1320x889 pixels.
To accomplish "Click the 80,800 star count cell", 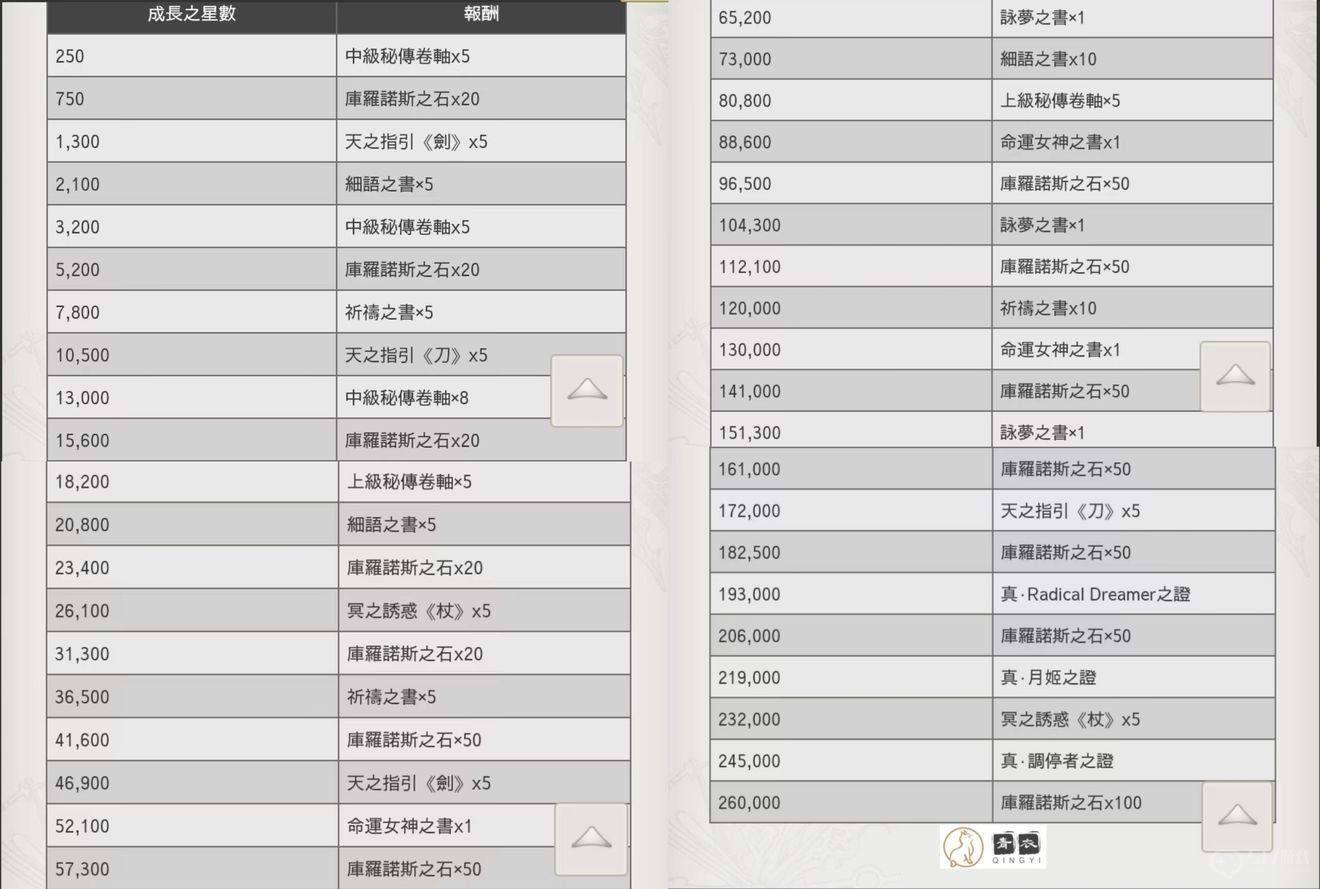I will click(x=851, y=101).
